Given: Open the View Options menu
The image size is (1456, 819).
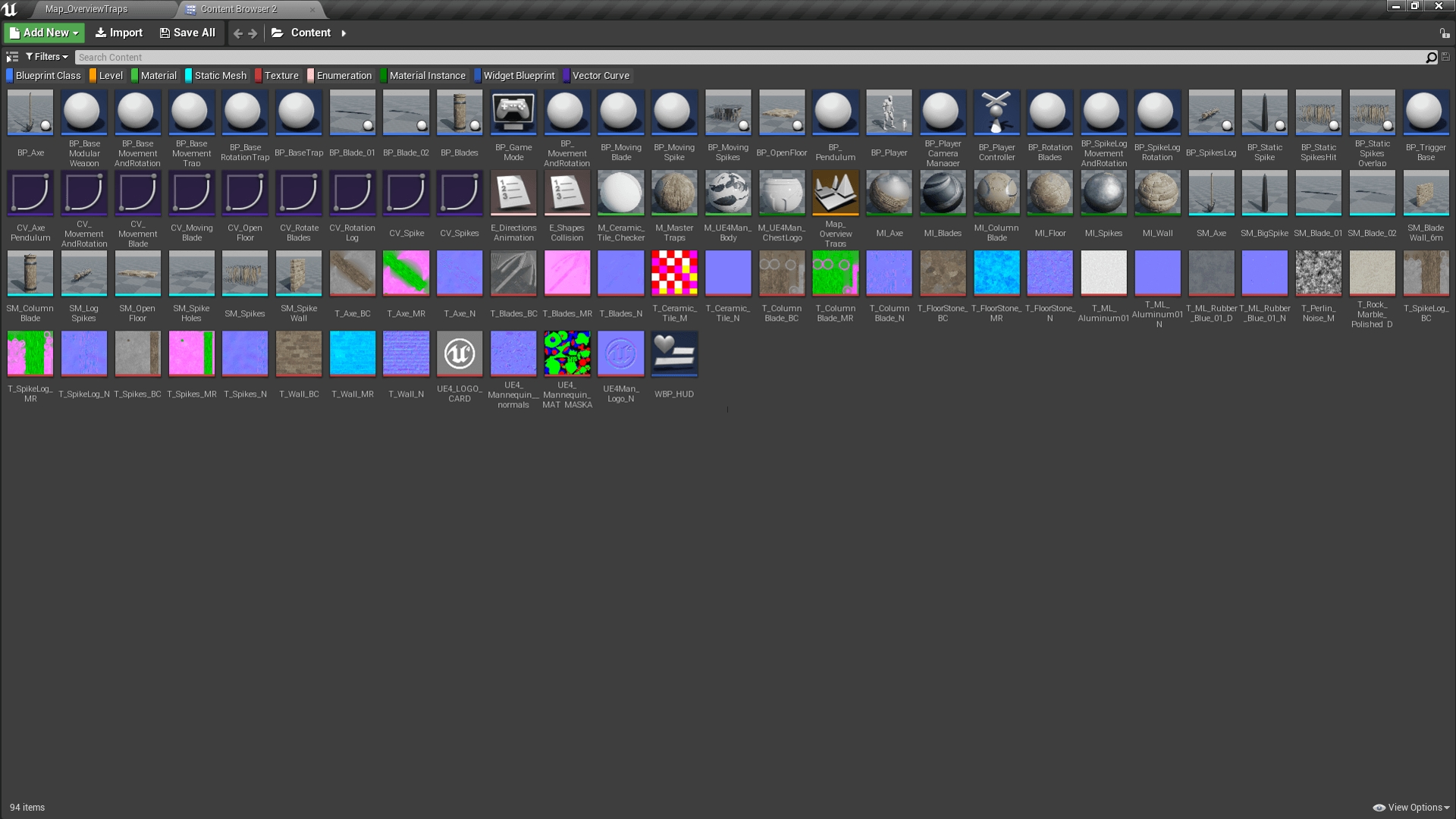Looking at the screenshot, I should [1411, 808].
